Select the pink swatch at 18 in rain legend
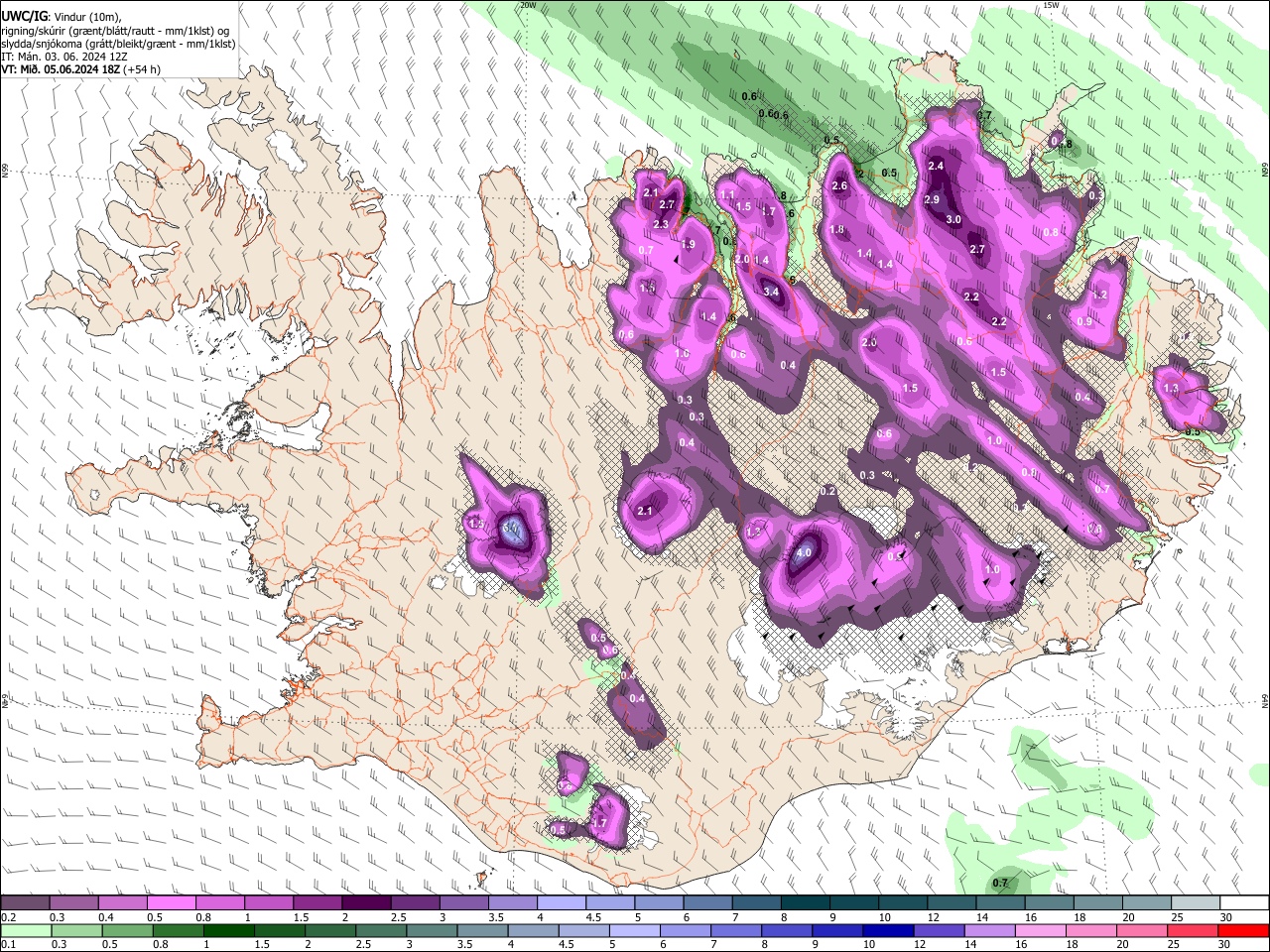The width and height of the screenshot is (1270, 952). tap(1089, 930)
